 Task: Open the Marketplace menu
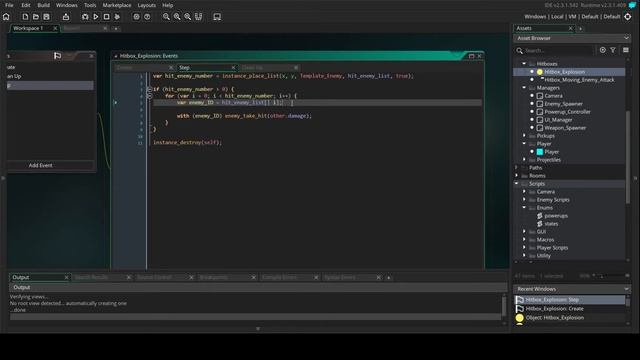tap(117, 5)
